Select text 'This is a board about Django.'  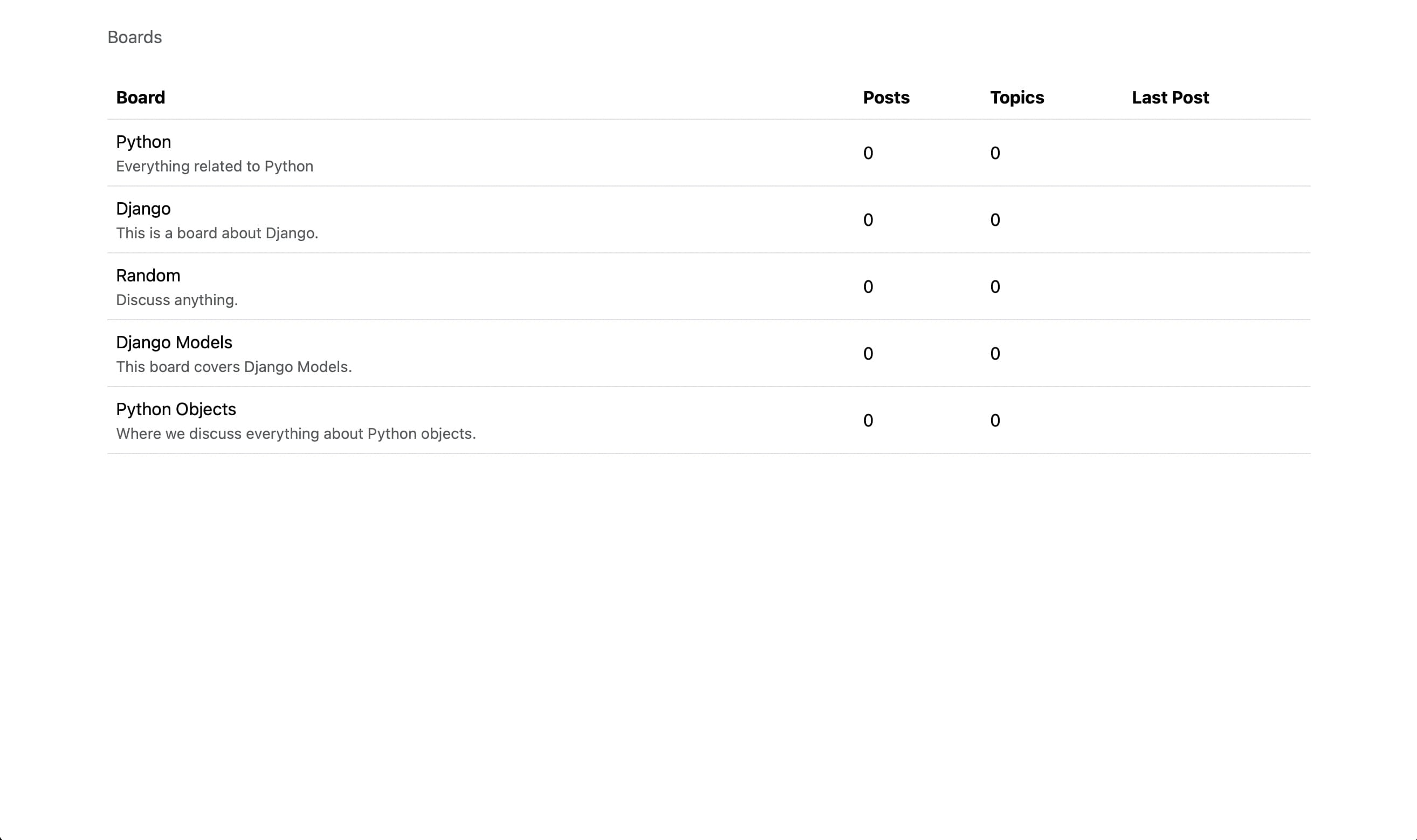click(217, 233)
